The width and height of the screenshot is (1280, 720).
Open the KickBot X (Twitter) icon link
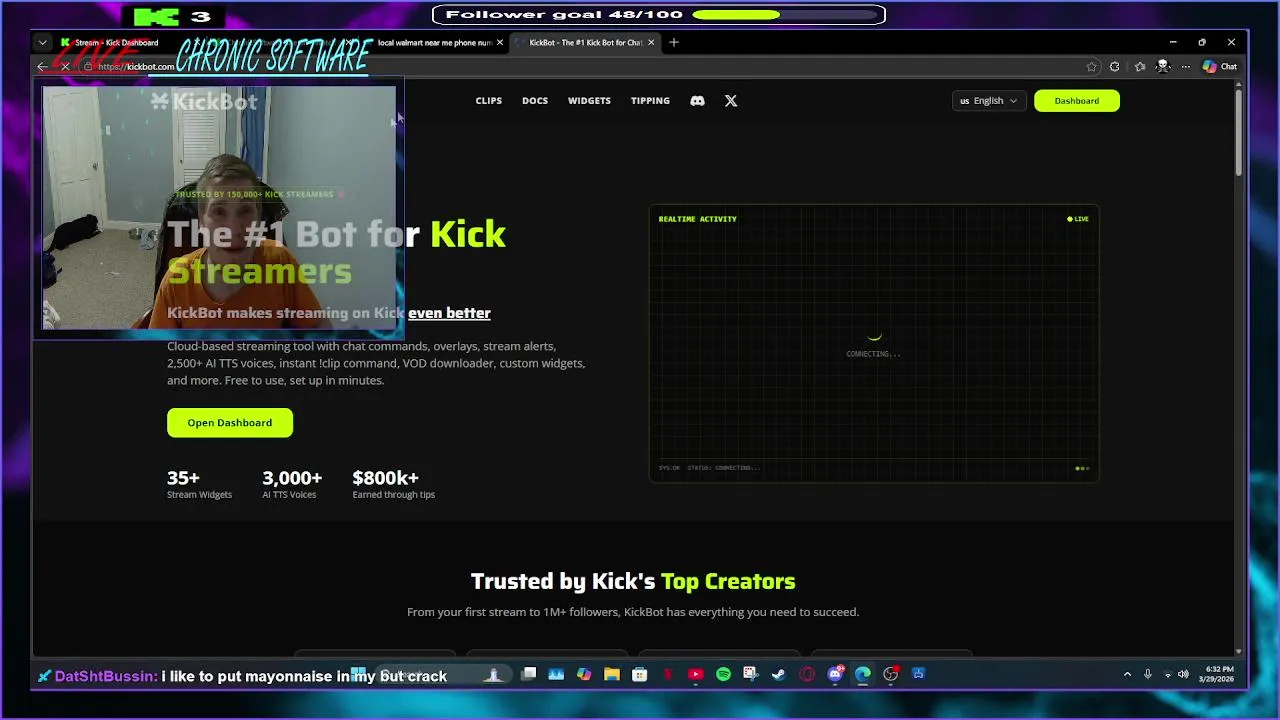[731, 100]
